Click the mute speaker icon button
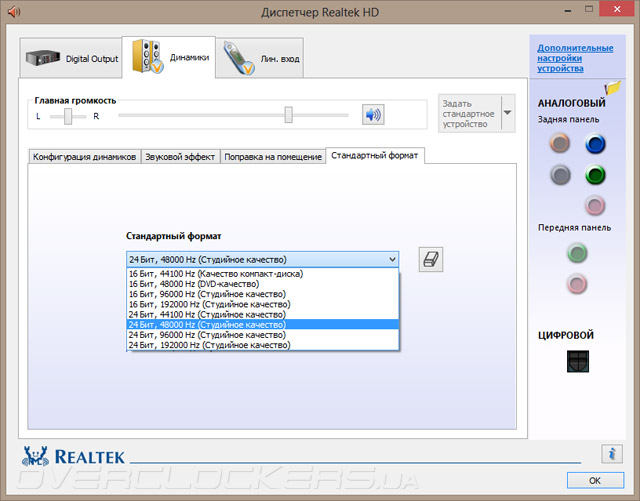Viewport: 640px width, 501px height. [x=373, y=115]
